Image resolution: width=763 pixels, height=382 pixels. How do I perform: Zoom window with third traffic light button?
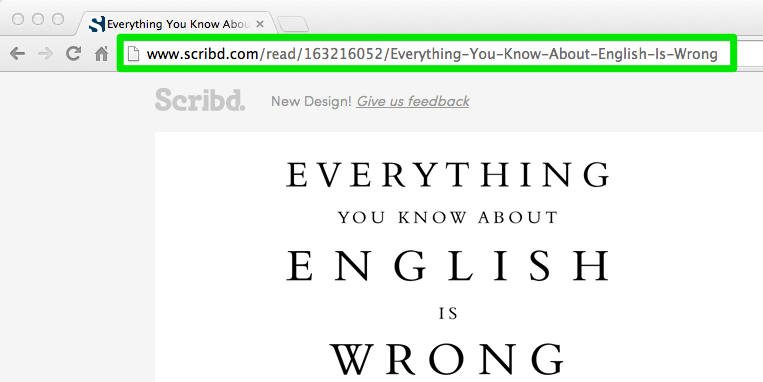pyautogui.click(x=58, y=19)
